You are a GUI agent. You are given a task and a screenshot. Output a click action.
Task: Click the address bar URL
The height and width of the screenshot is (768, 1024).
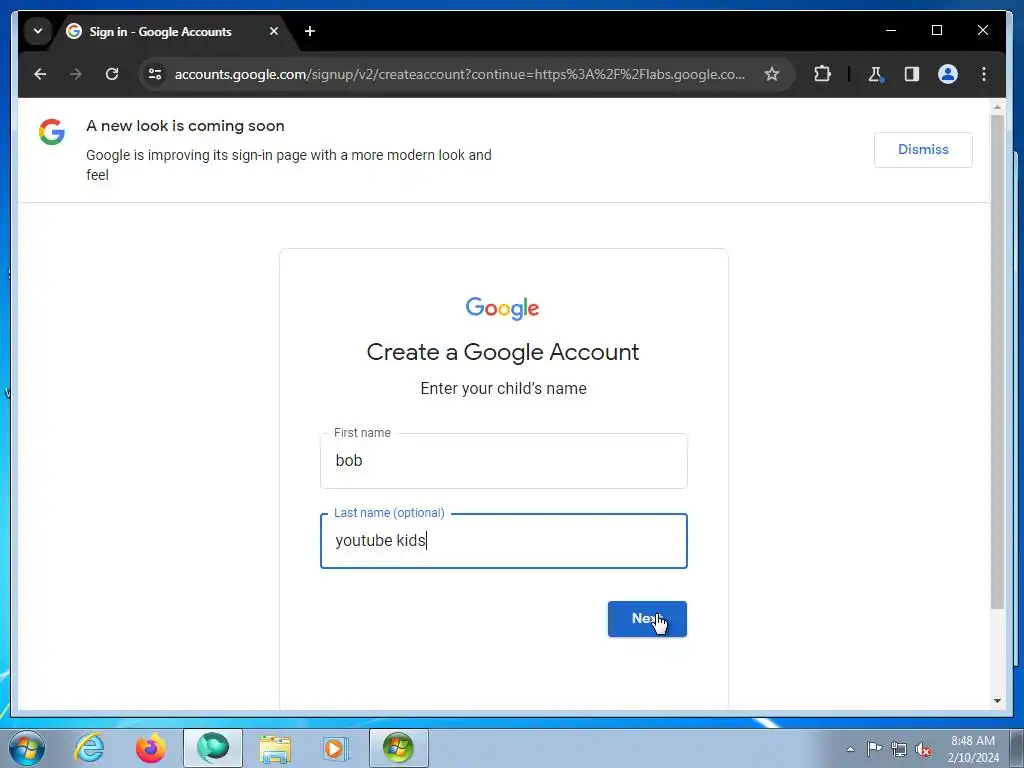[x=459, y=74]
